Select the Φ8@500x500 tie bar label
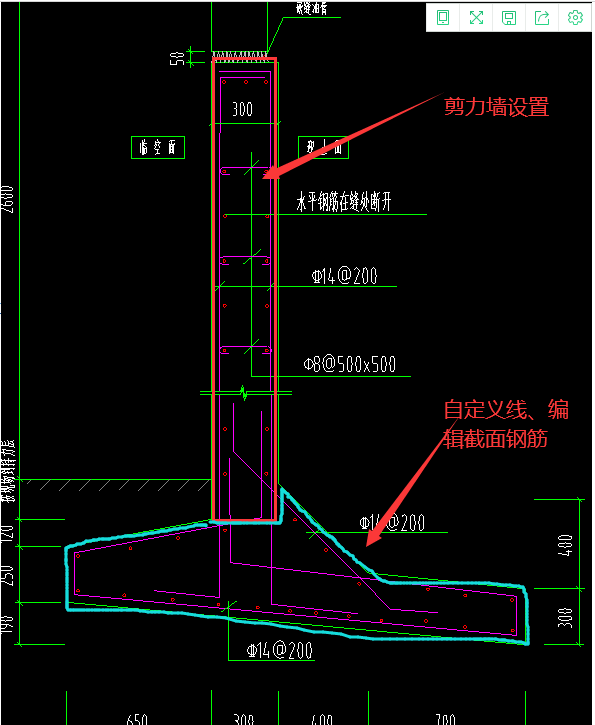Screen dimensions: 595x725 coord(350,364)
